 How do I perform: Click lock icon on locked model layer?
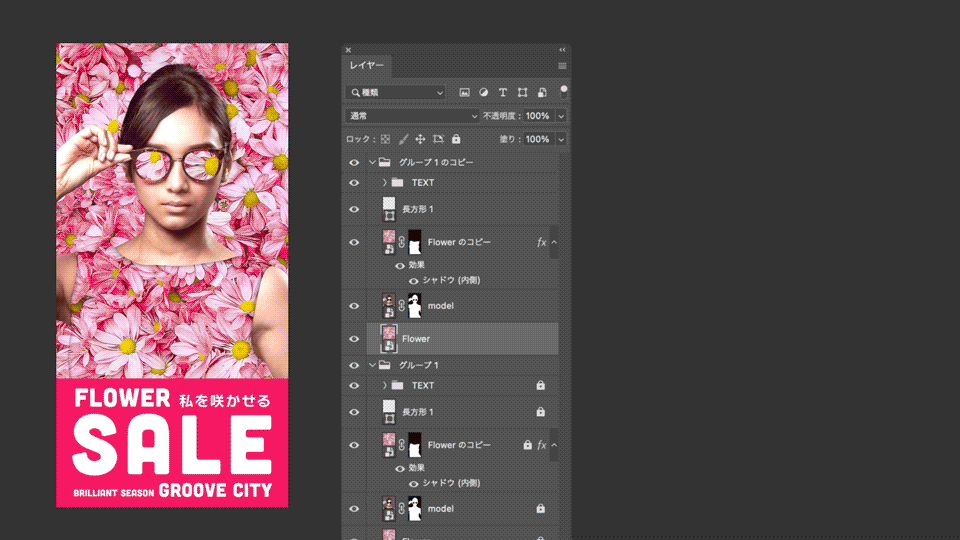pyautogui.click(x=541, y=508)
